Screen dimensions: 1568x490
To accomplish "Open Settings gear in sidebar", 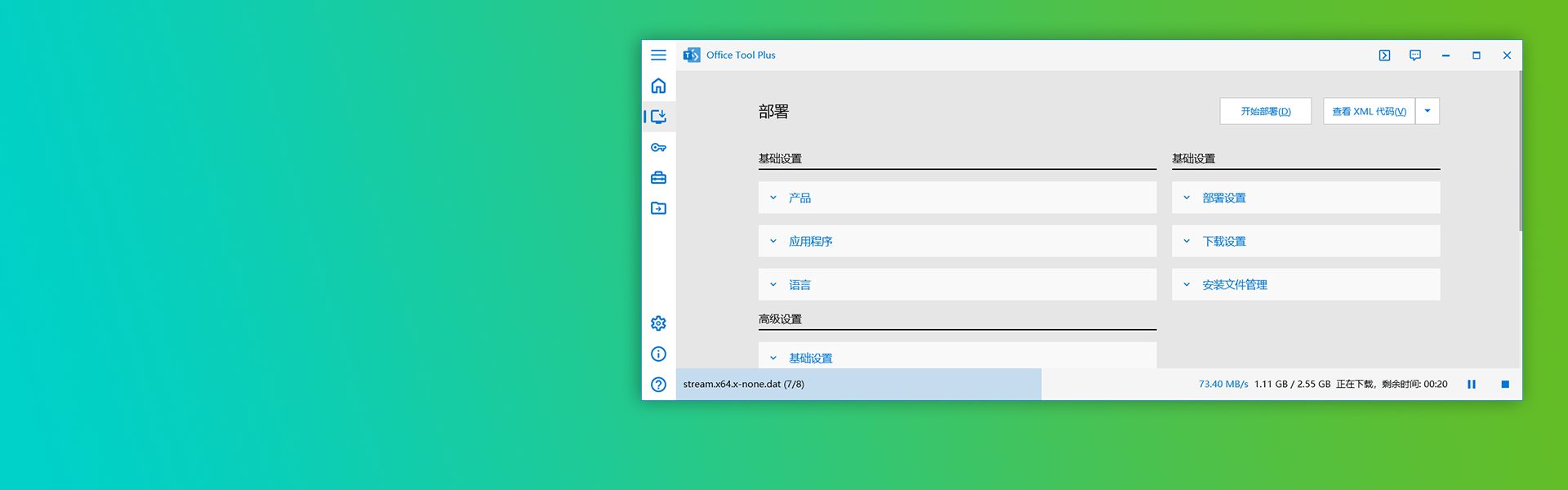I will pos(658,323).
